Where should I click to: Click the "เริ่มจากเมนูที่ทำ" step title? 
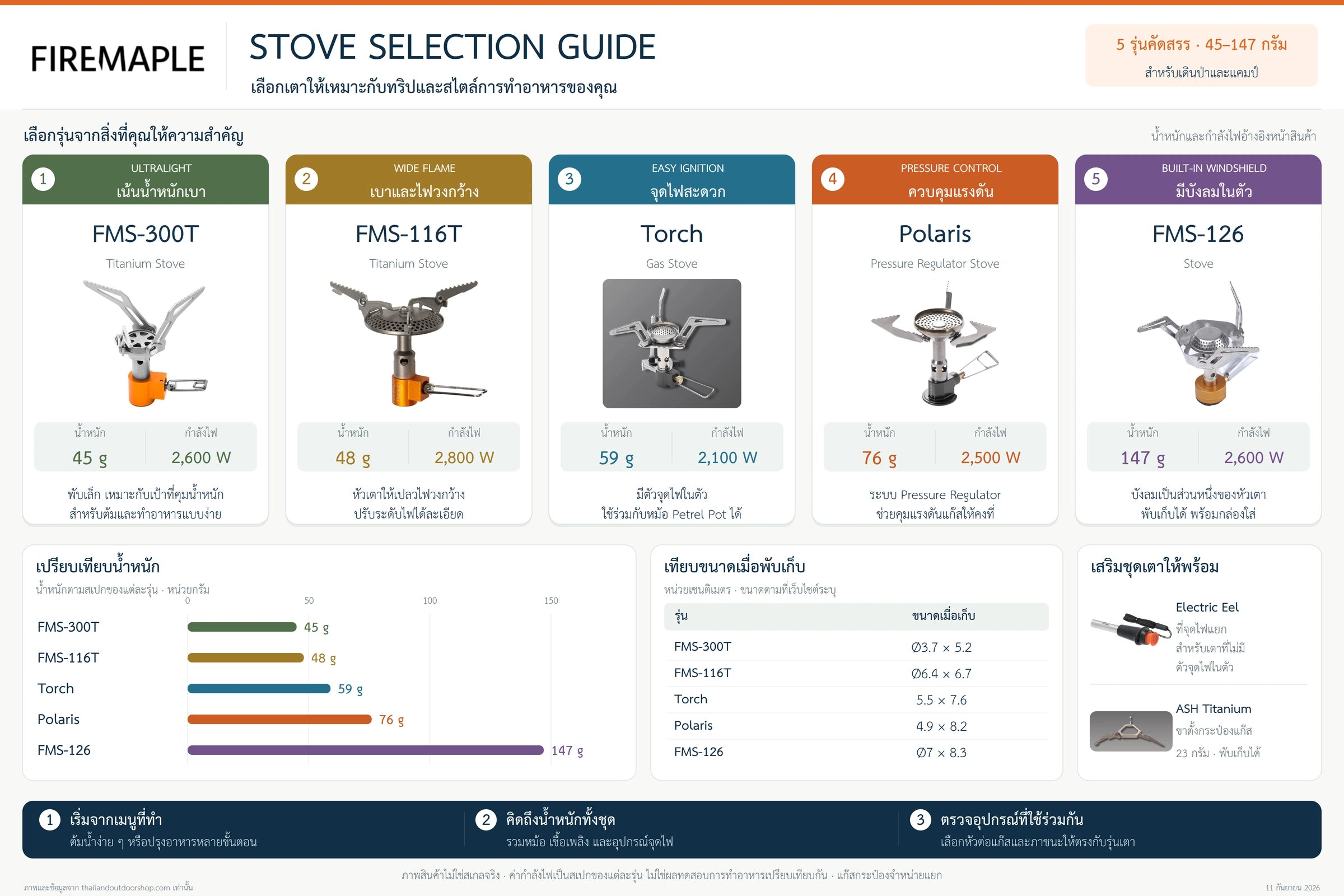[116, 820]
